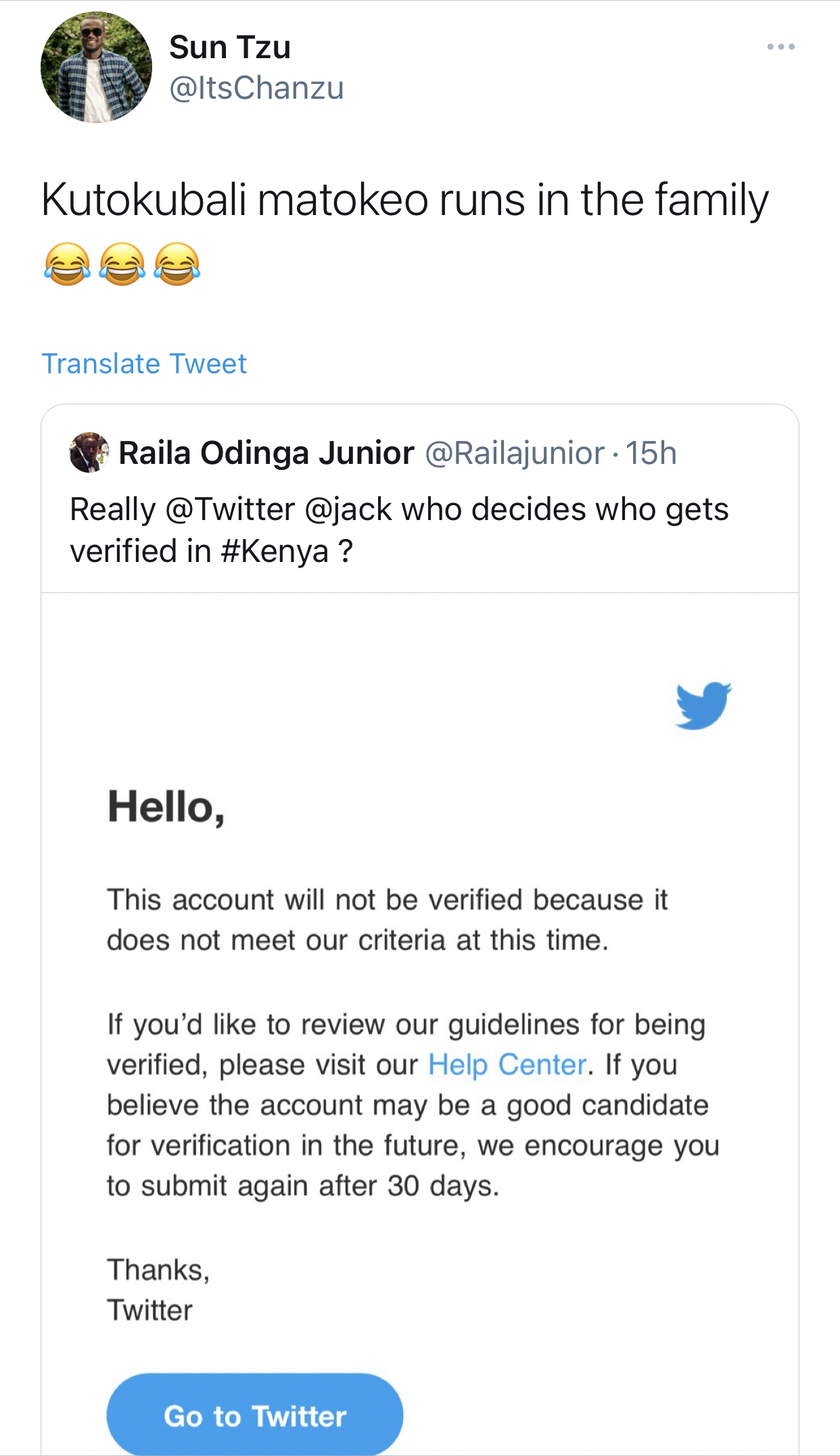Open the tweet's more options ellipsis menu
Screen dimensions: 840x1456
point(780,47)
